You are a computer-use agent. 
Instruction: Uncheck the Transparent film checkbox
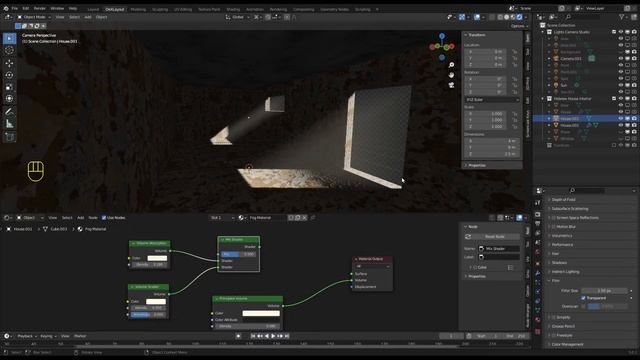click(x=583, y=298)
